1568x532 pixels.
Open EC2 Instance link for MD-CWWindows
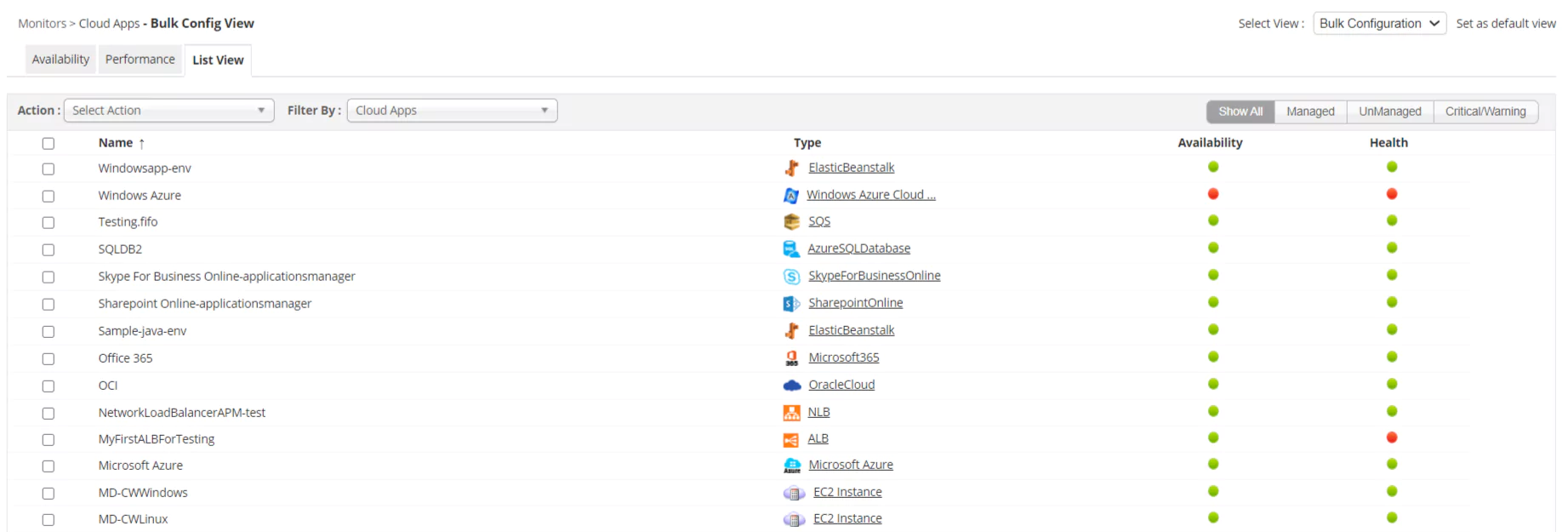click(x=847, y=492)
